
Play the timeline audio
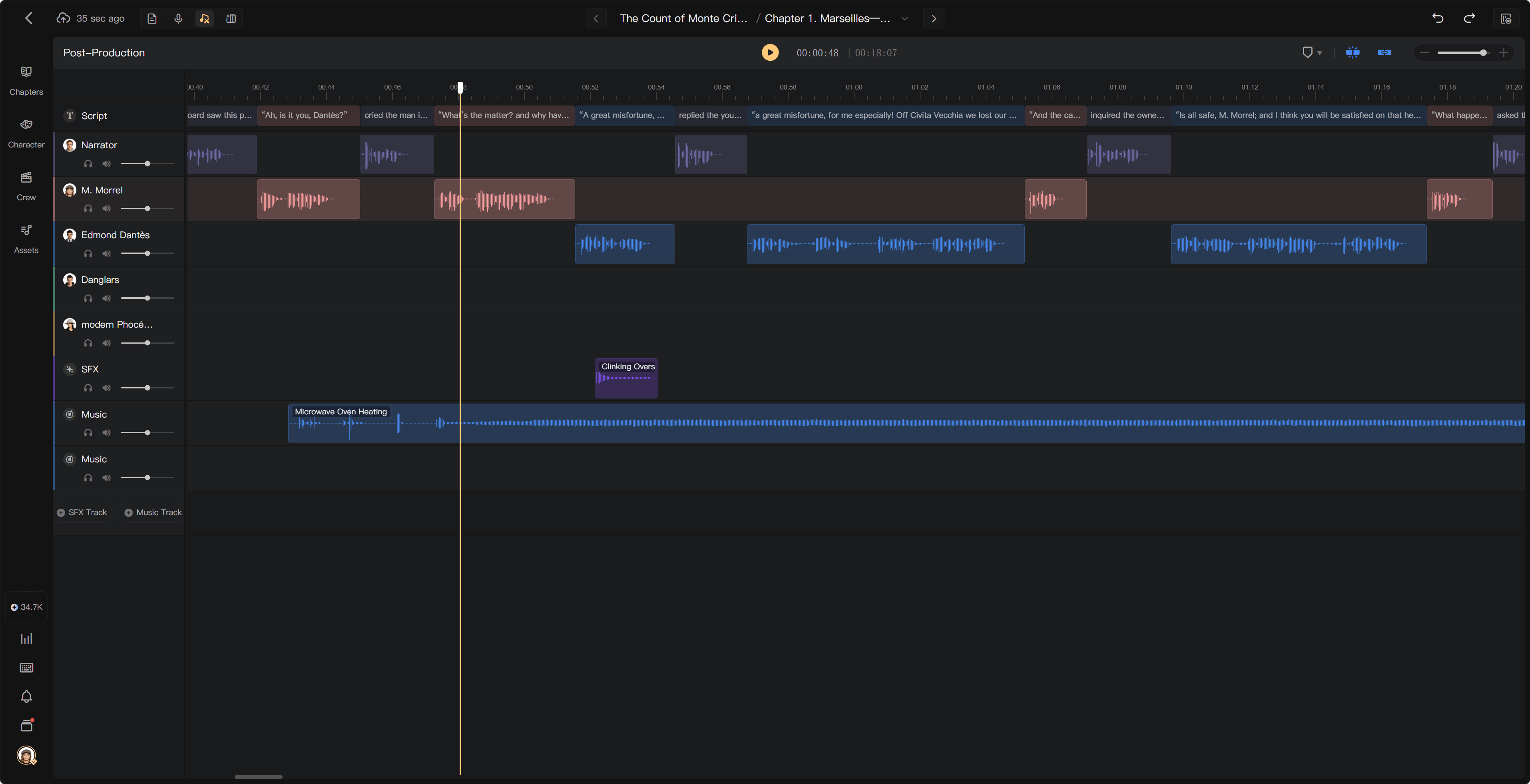click(x=770, y=52)
